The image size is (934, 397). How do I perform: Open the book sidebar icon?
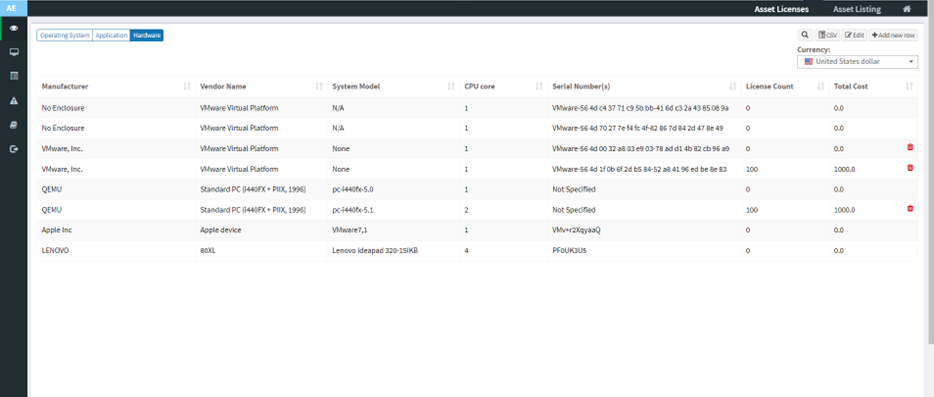(14, 125)
